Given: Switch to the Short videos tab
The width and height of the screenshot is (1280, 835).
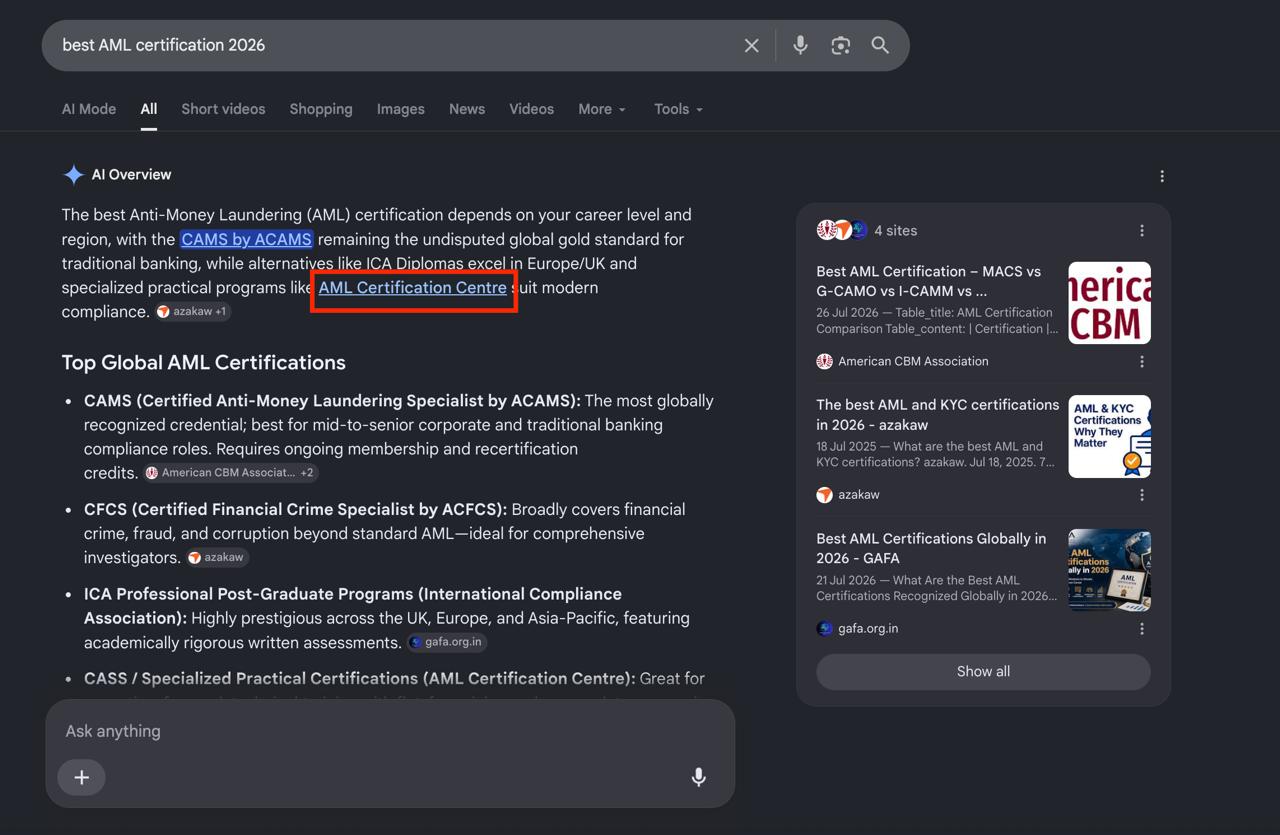Looking at the screenshot, I should tap(223, 109).
